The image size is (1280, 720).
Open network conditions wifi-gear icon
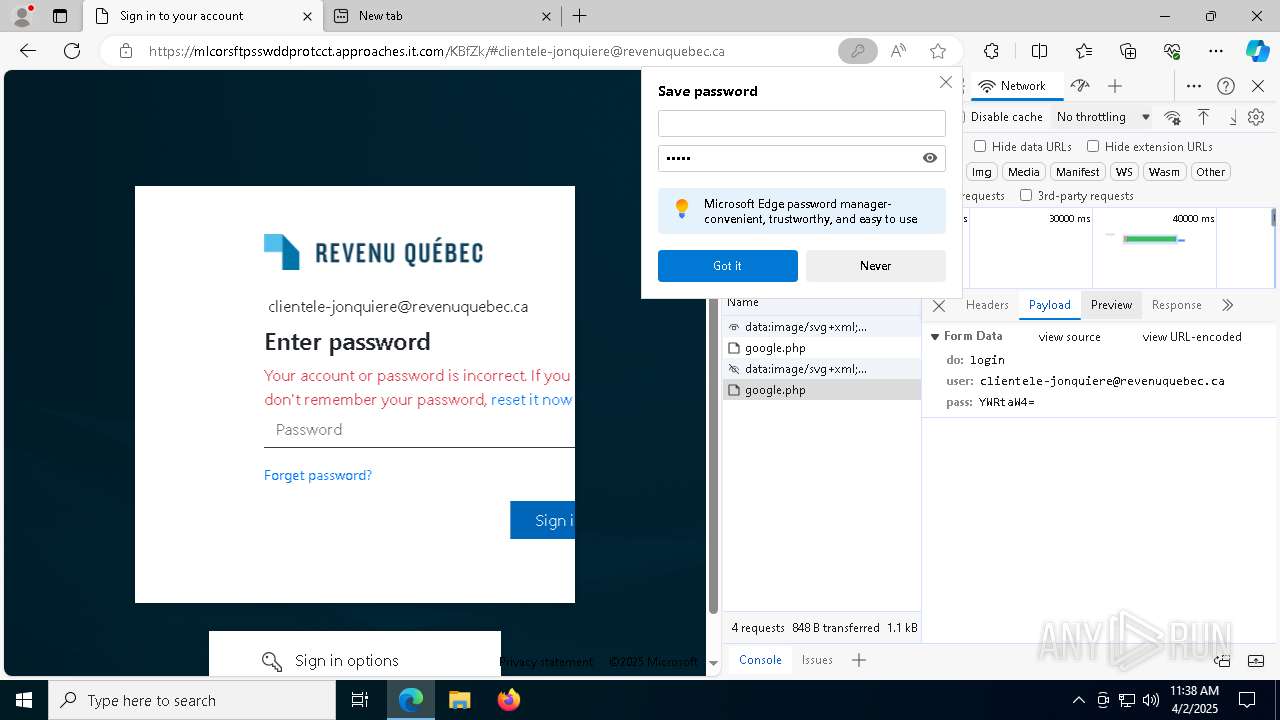point(1173,117)
